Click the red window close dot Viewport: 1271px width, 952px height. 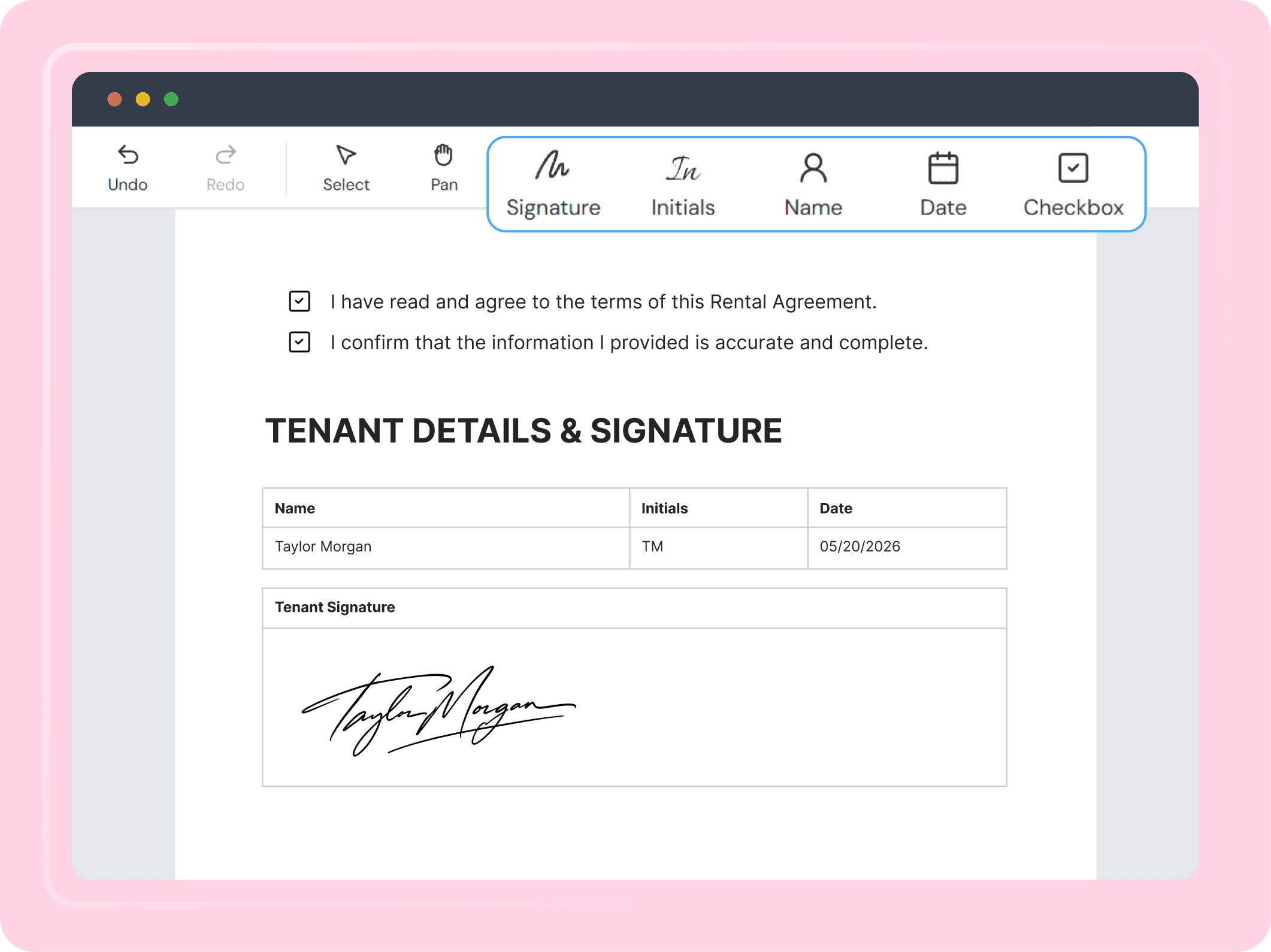pos(114,99)
